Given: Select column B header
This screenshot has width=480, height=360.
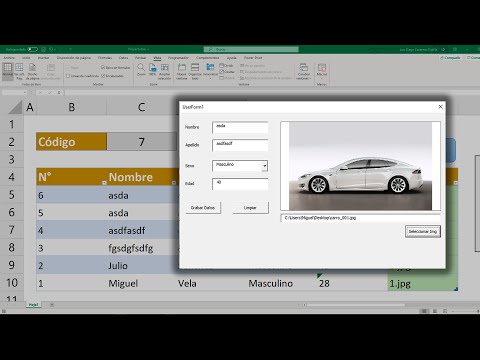Looking at the screenshot, I should (71, 107).
